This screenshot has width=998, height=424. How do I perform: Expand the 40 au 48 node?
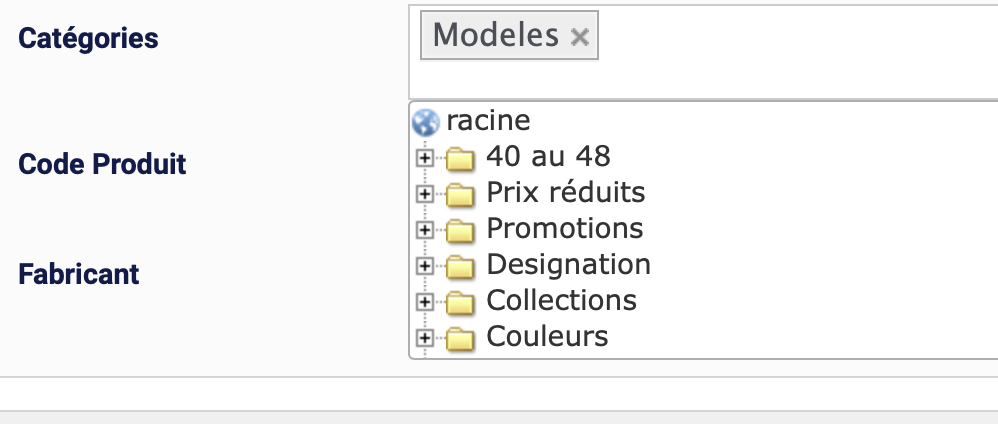pos(425,158)
